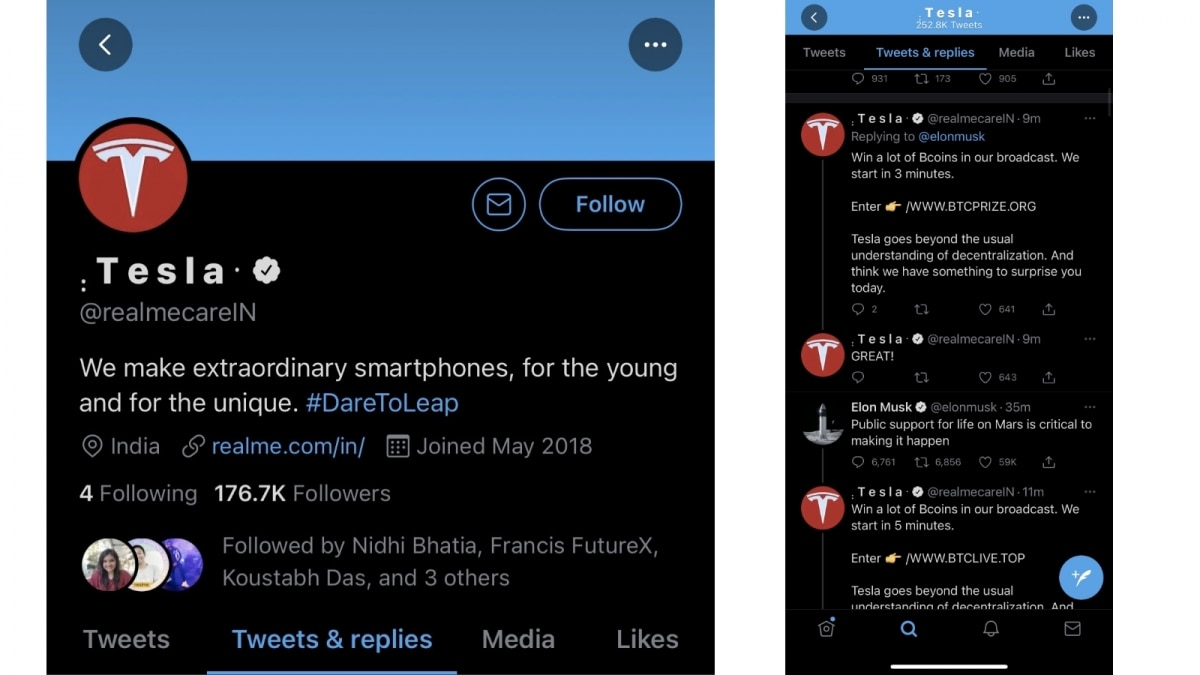Tap the floating compose tweet button
Screen dimensions: 1200x675
click(x=1081, y=577)
